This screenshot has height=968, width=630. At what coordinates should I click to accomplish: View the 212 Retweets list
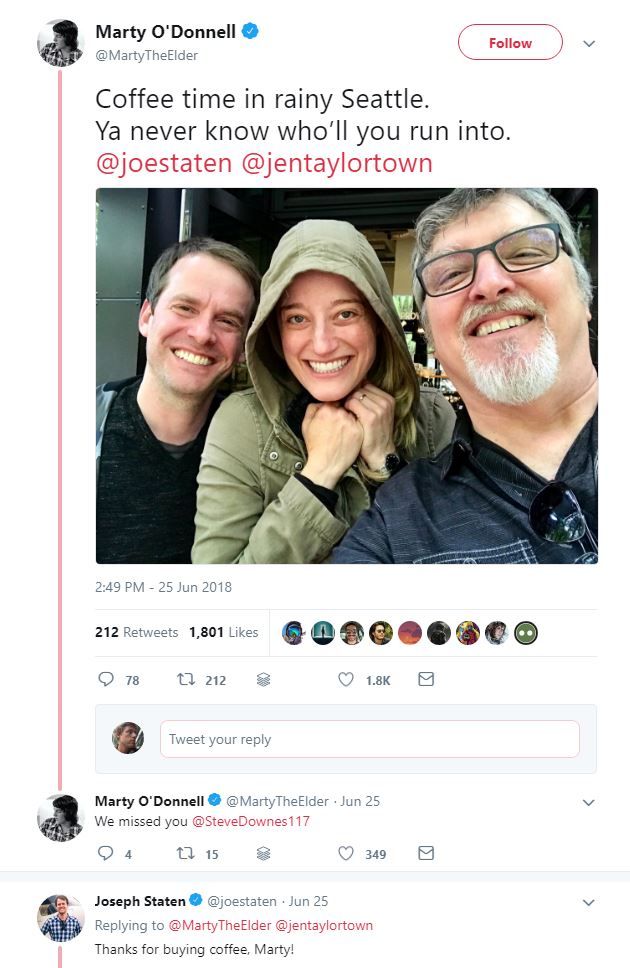point(136,632)
